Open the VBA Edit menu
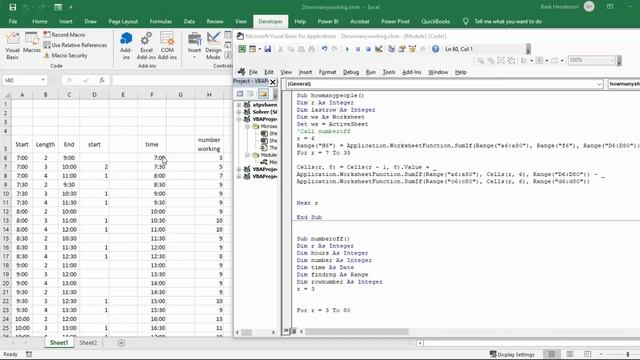This screenshot has height=360, width=640. [269, 72]
